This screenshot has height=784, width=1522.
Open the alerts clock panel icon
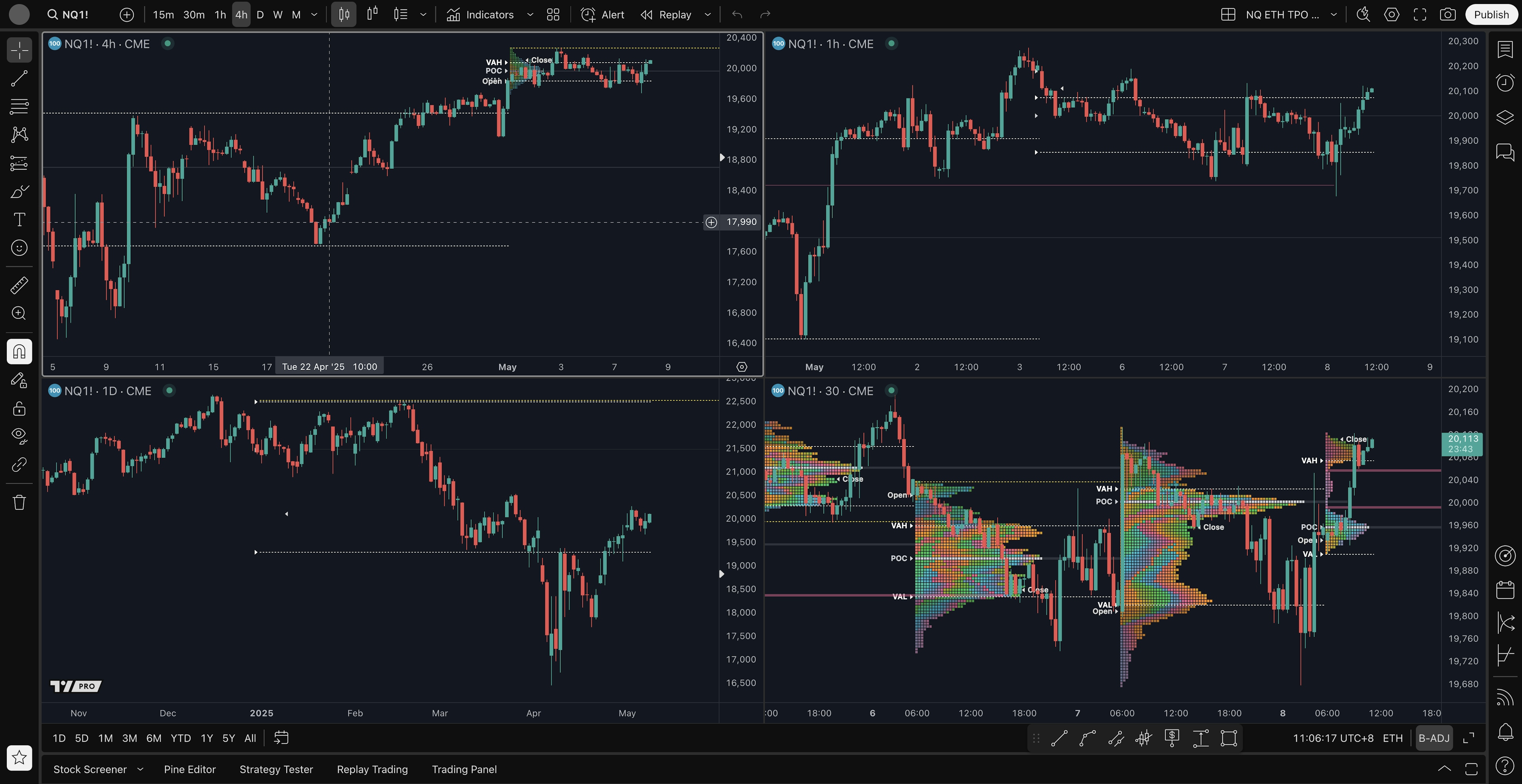tap(1505, 83)
